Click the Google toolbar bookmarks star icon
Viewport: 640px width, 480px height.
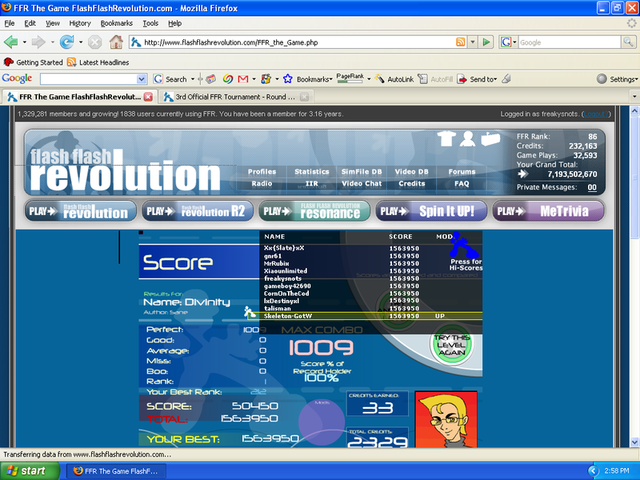(288, 79)
